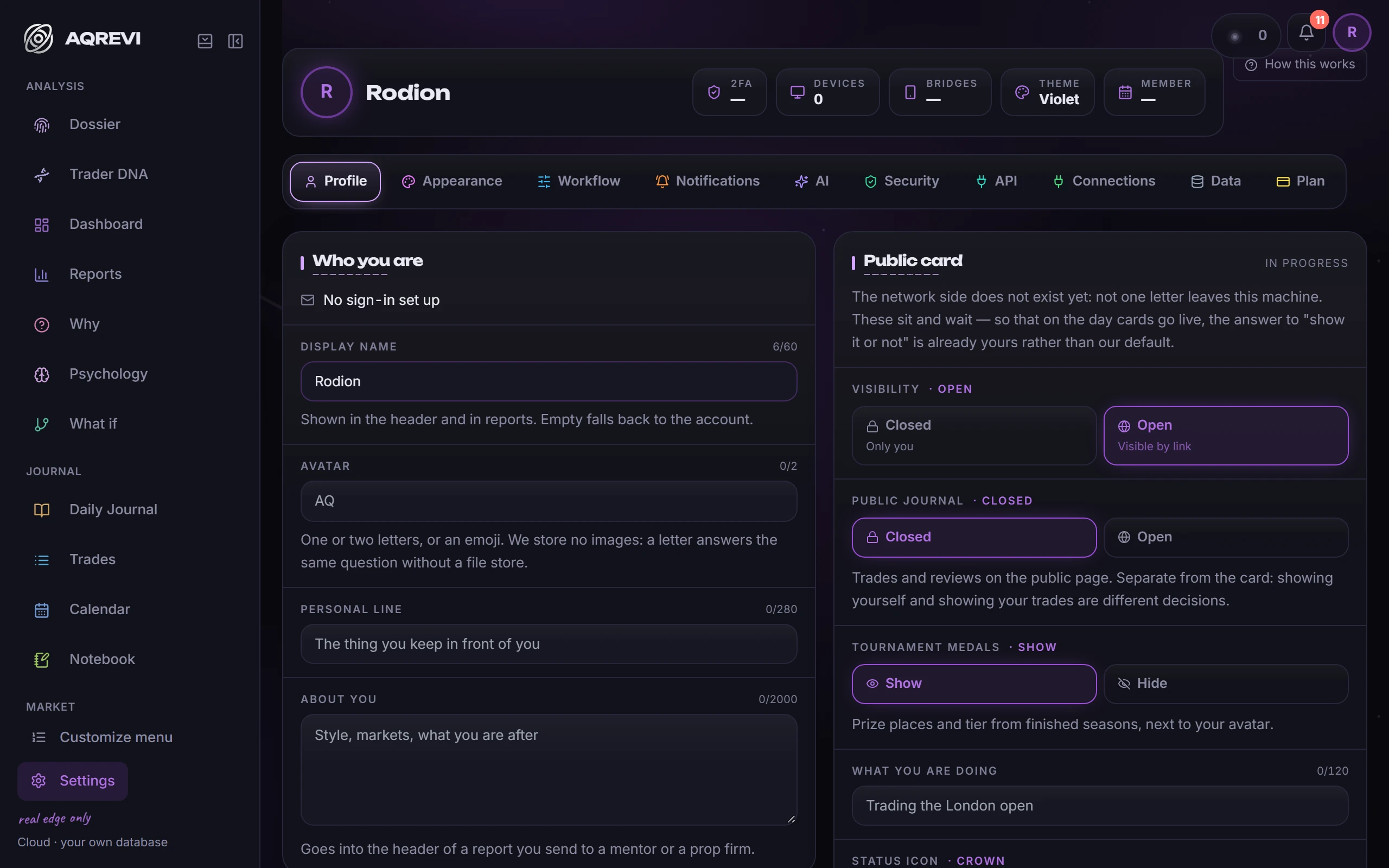Switch to the Workflow tab

pyautogui.click(x=578, y=181)
